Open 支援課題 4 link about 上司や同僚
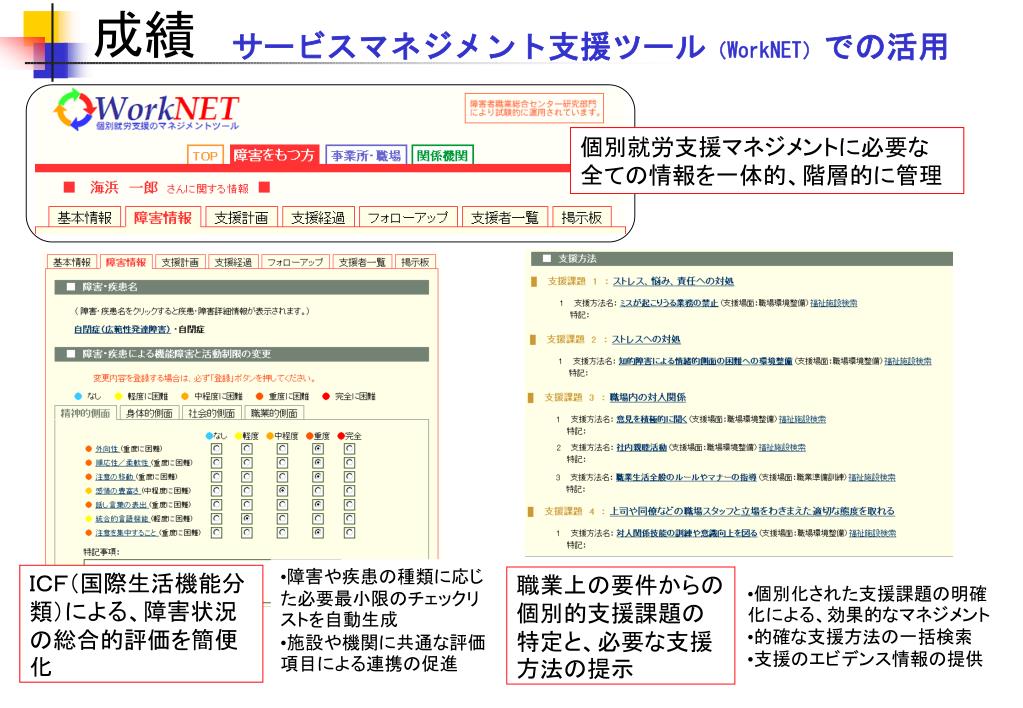 752,511
